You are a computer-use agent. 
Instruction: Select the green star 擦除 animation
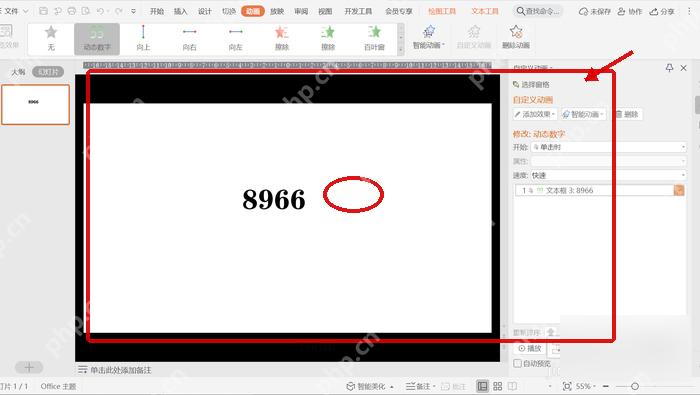coord(328,38)
